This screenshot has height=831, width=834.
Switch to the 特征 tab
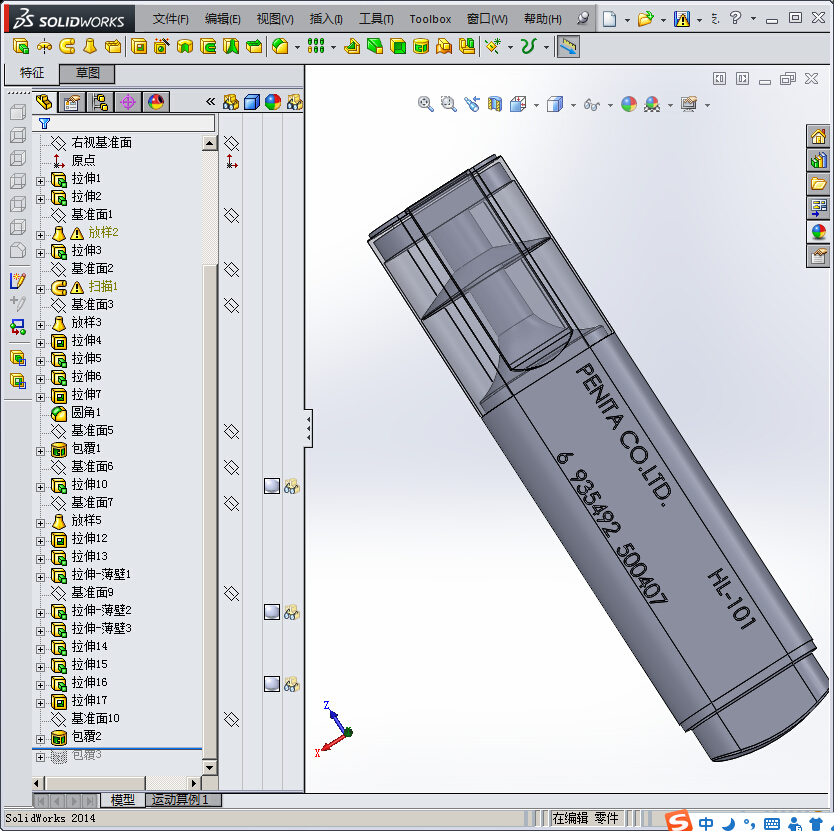point(31,73)
